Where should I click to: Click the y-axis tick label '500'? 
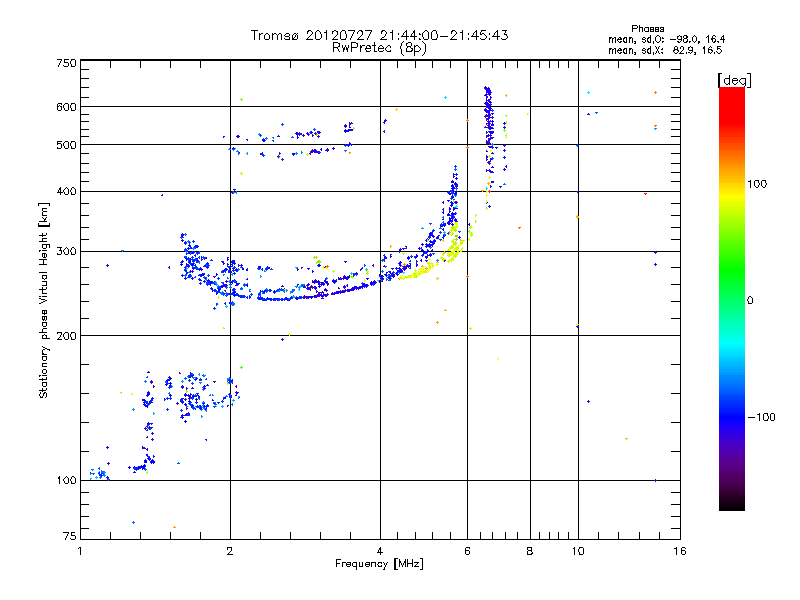click(x=66, y=145)
